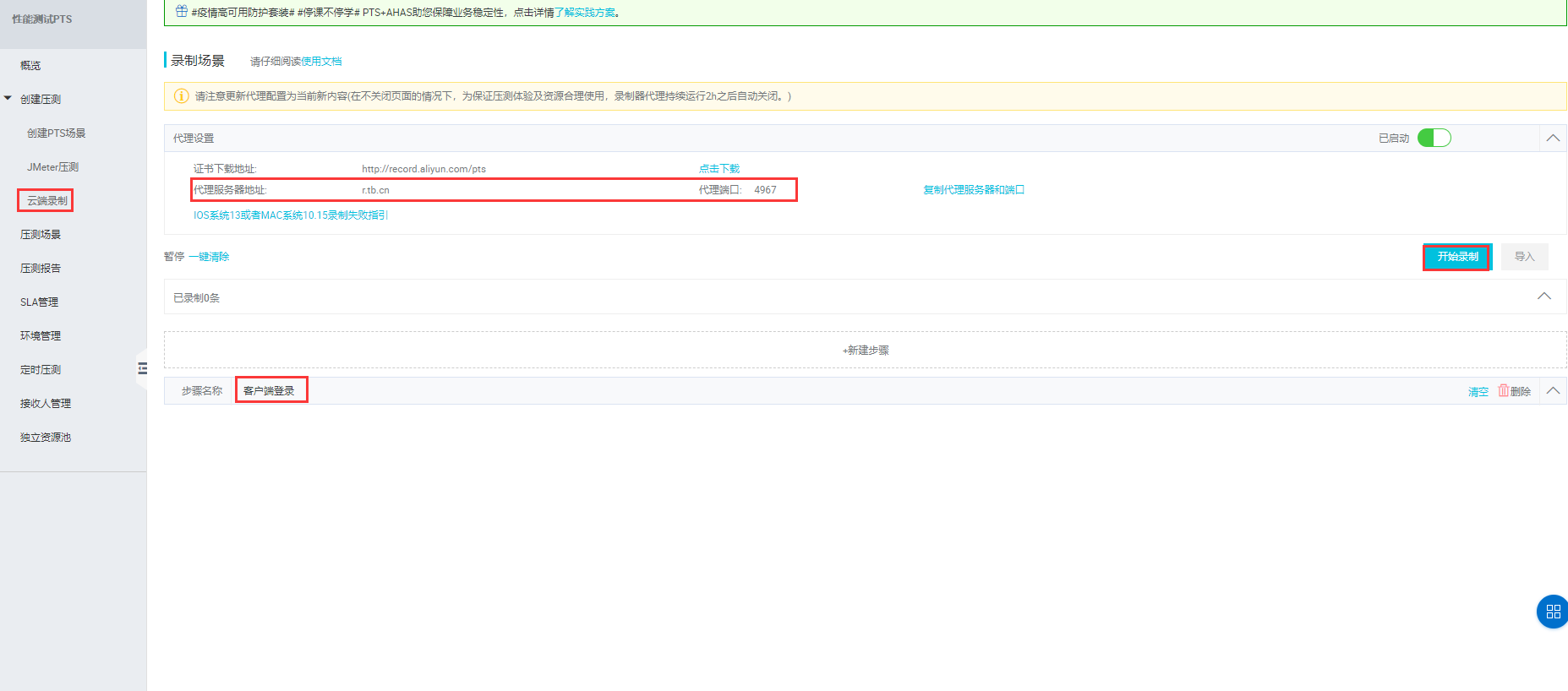Image resolution: width=1568 pixels, height=691 pixels.
Task: Click the sidebar collapse handle icon
Action: [142, 368]
